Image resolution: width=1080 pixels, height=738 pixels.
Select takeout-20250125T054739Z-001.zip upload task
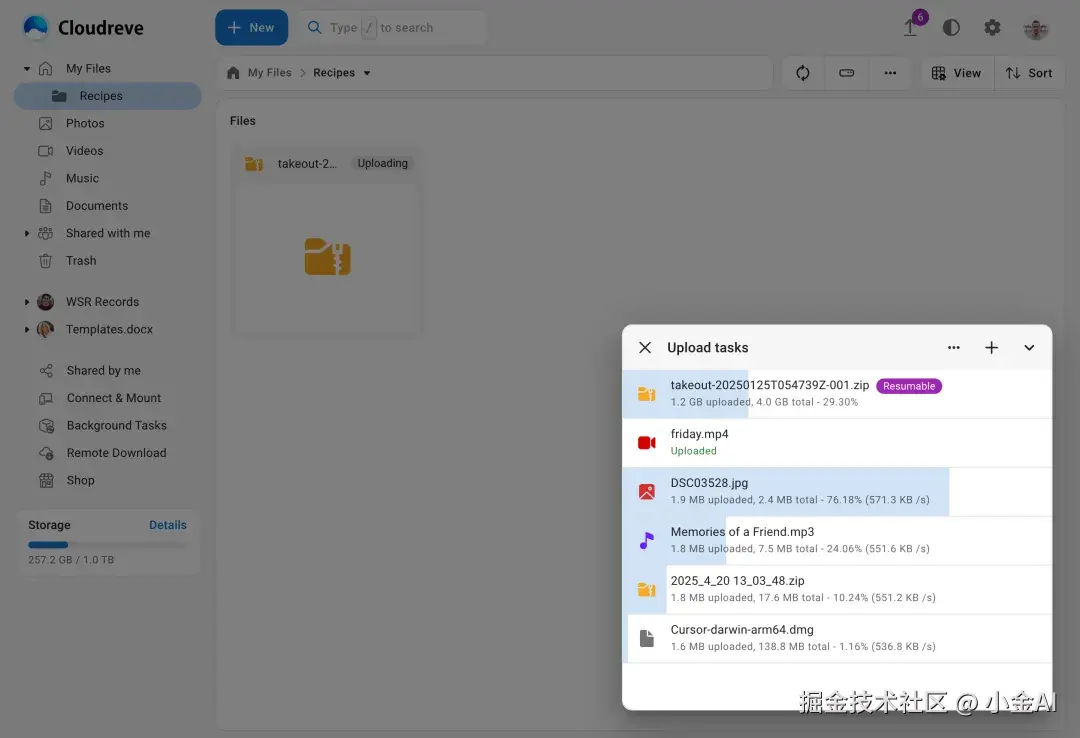point(837,394)
